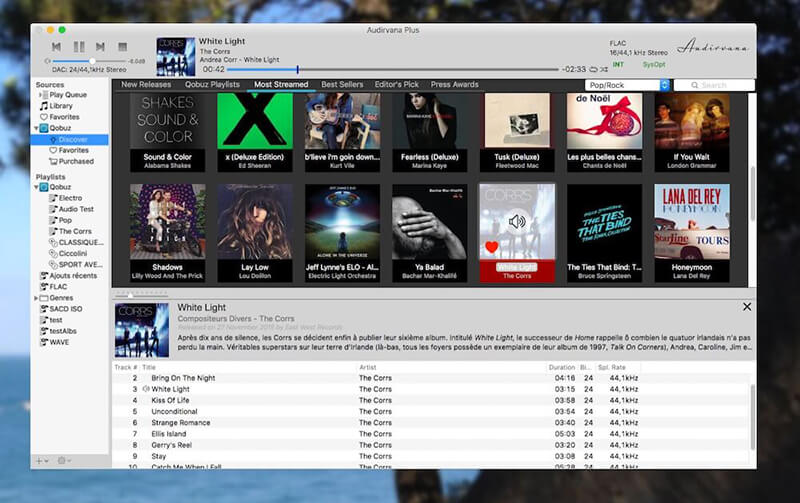Screen dimensions: 800x503
Task: Open x (Deluxe Edition) by Ed Sheeran
Action: [x=255, y=132]
